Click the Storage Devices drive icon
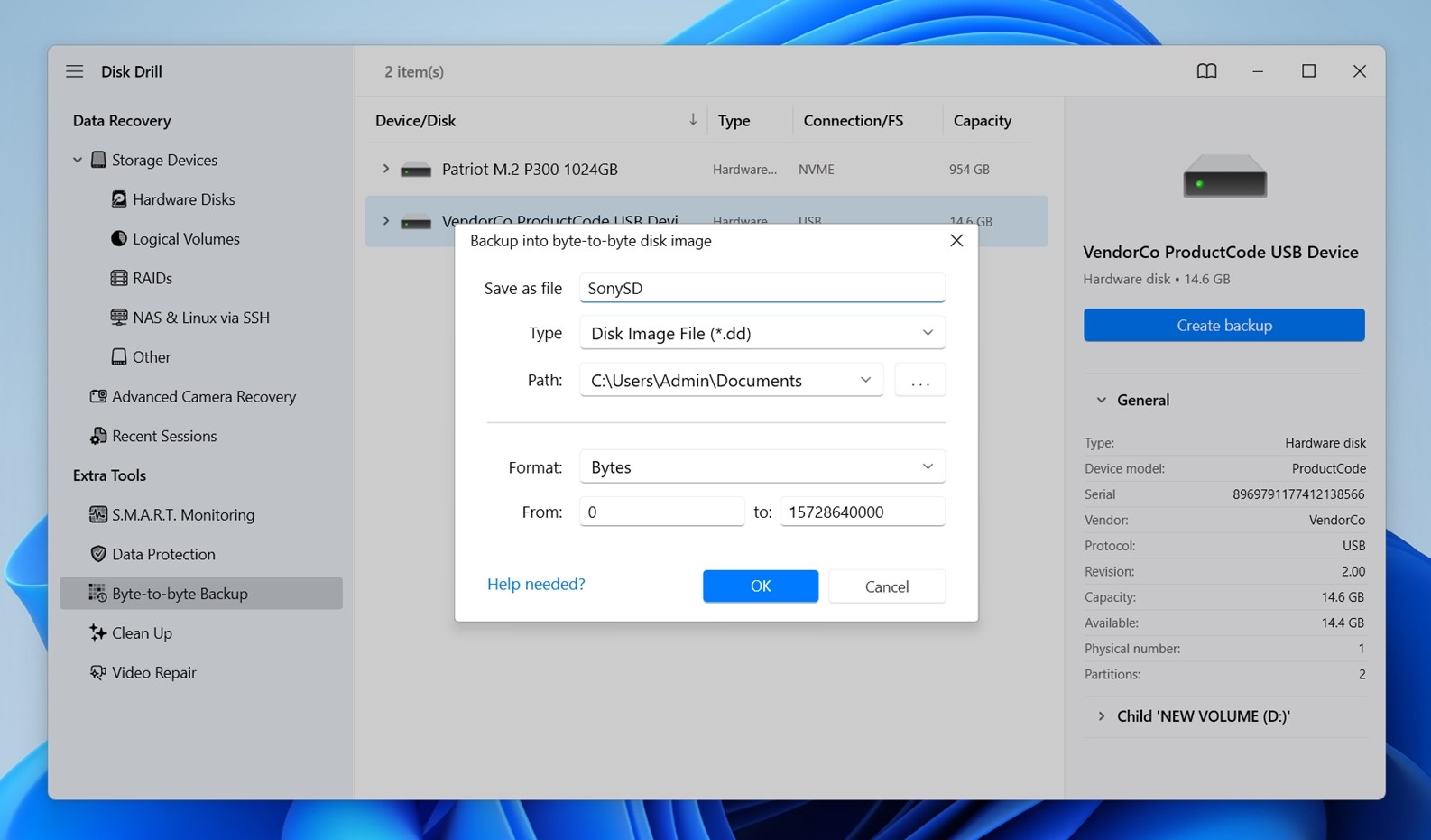This screenshot has height=840, width=1431. pos(98,160)
